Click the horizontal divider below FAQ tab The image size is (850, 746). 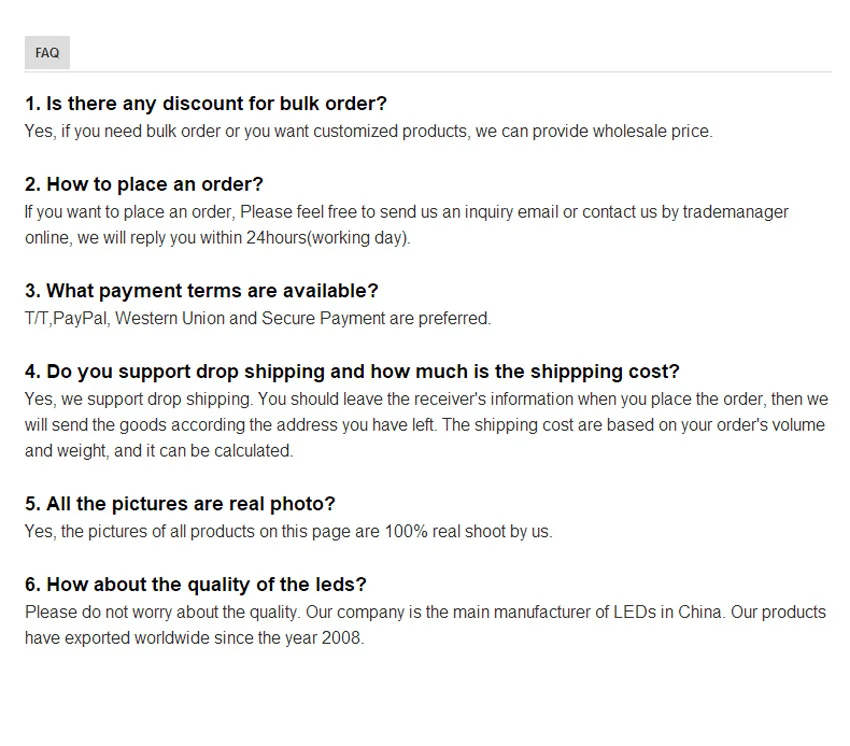point(428,71)
